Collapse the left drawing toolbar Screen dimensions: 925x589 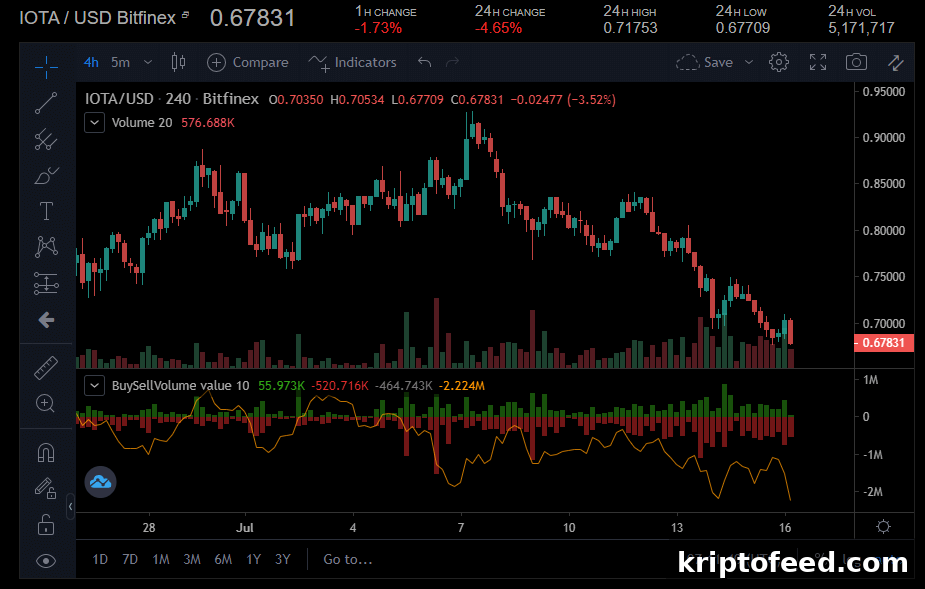[70, 506]
